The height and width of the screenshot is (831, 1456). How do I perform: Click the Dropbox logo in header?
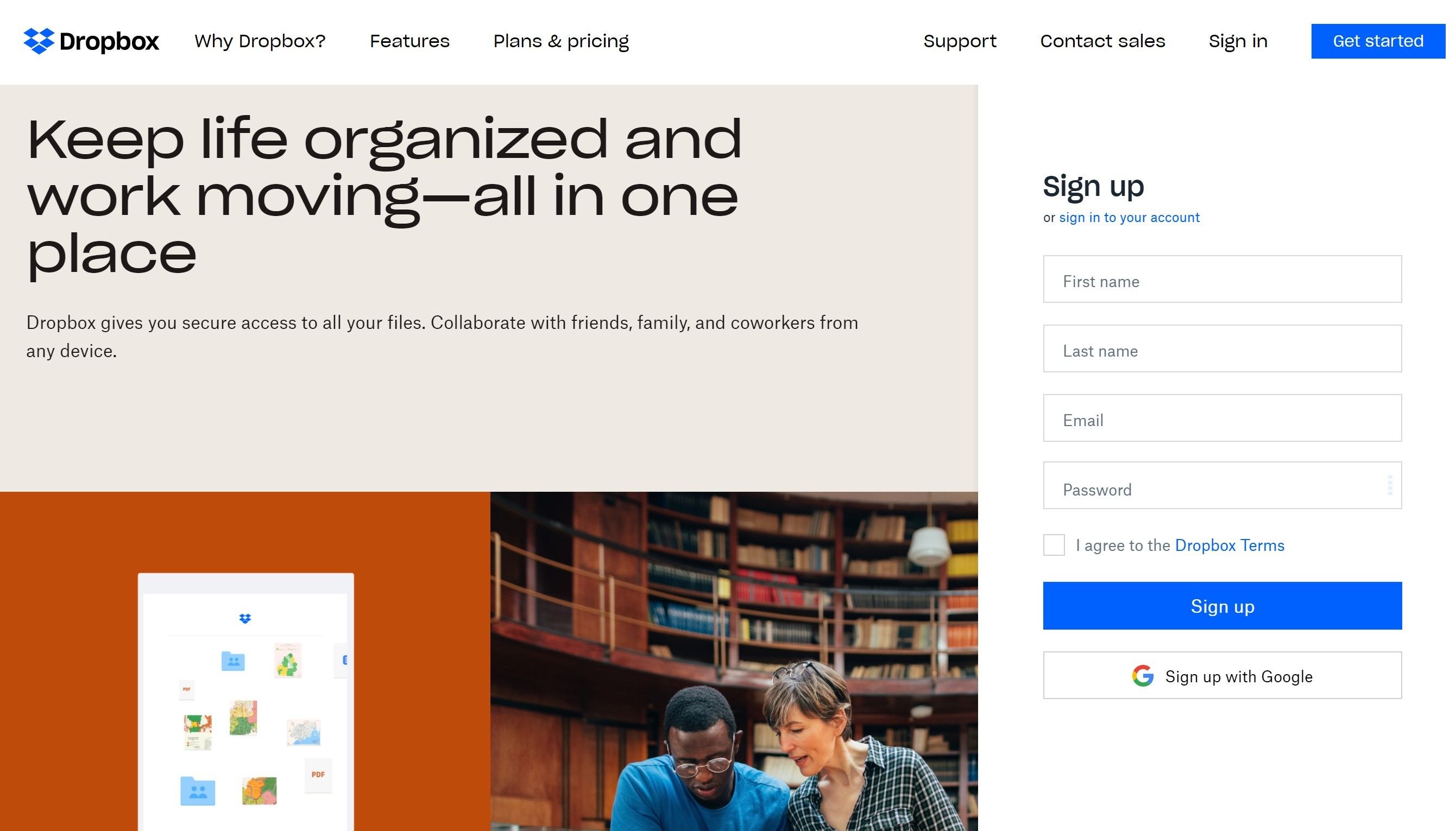91,41
